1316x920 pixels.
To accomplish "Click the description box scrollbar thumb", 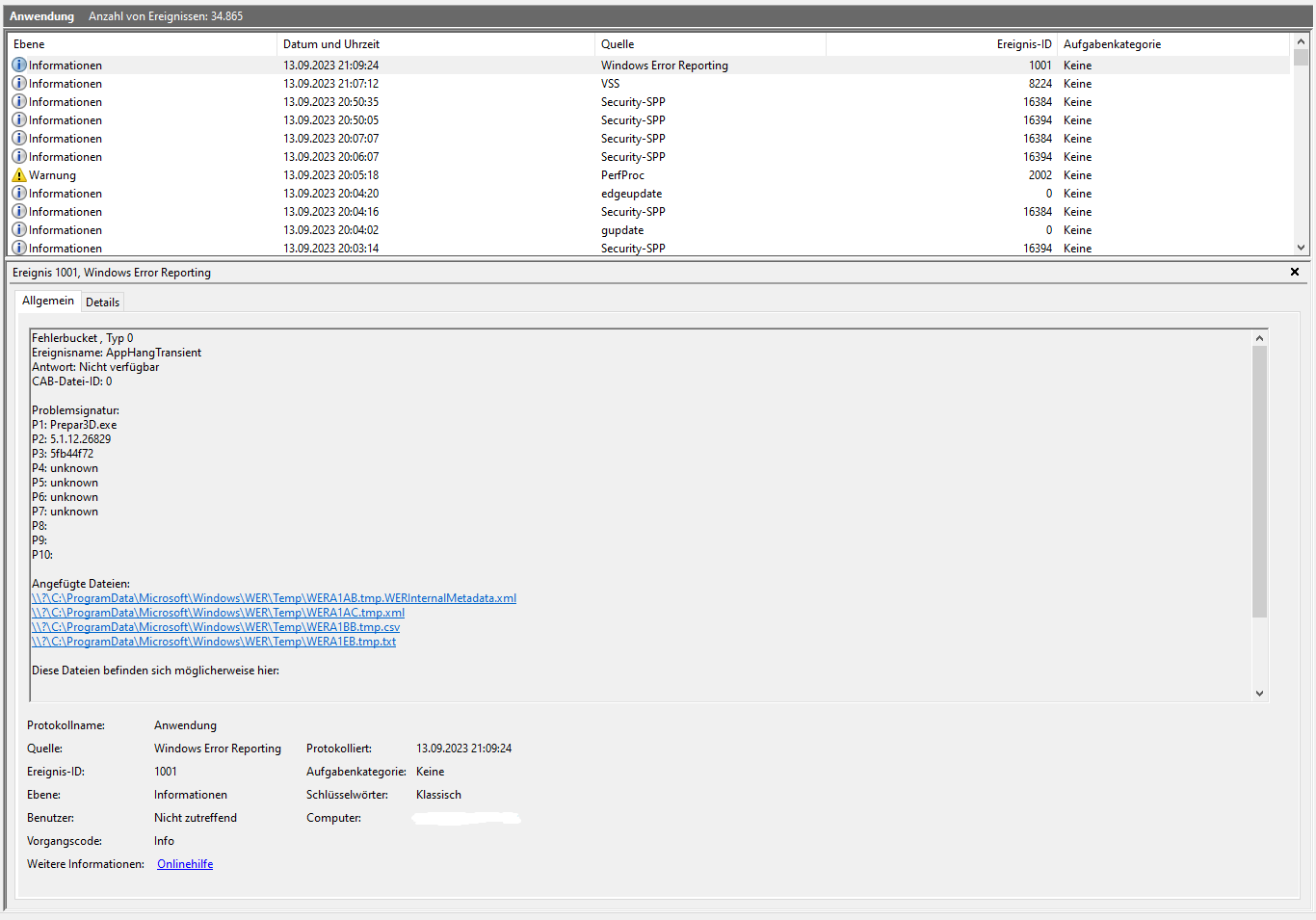I will (1259, 482).
